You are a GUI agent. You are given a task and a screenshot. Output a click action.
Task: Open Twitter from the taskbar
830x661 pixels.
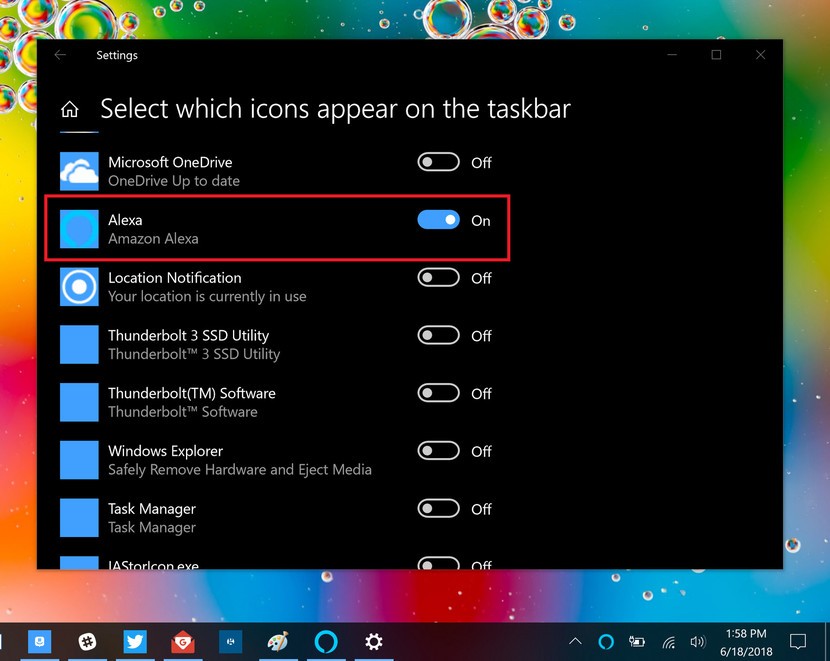(134, 641)
